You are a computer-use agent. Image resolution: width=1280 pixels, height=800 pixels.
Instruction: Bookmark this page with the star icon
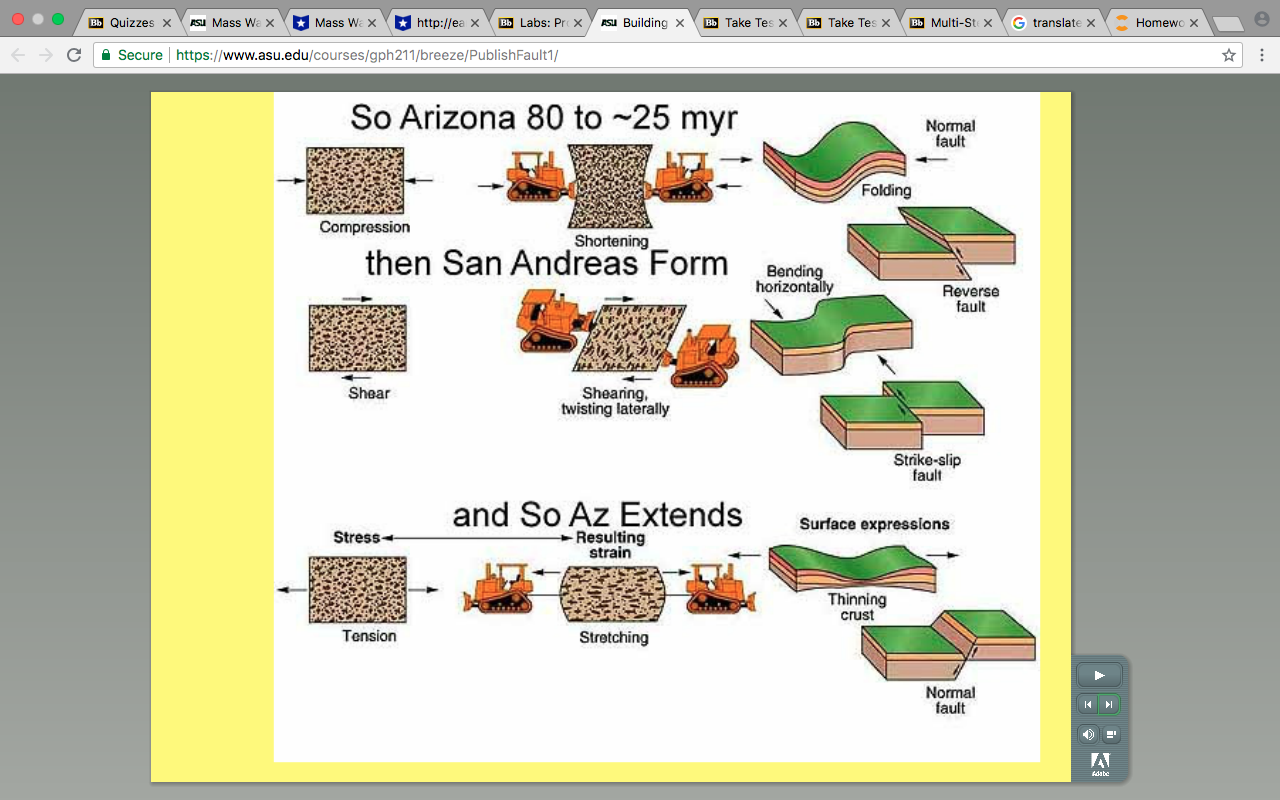1229,55
